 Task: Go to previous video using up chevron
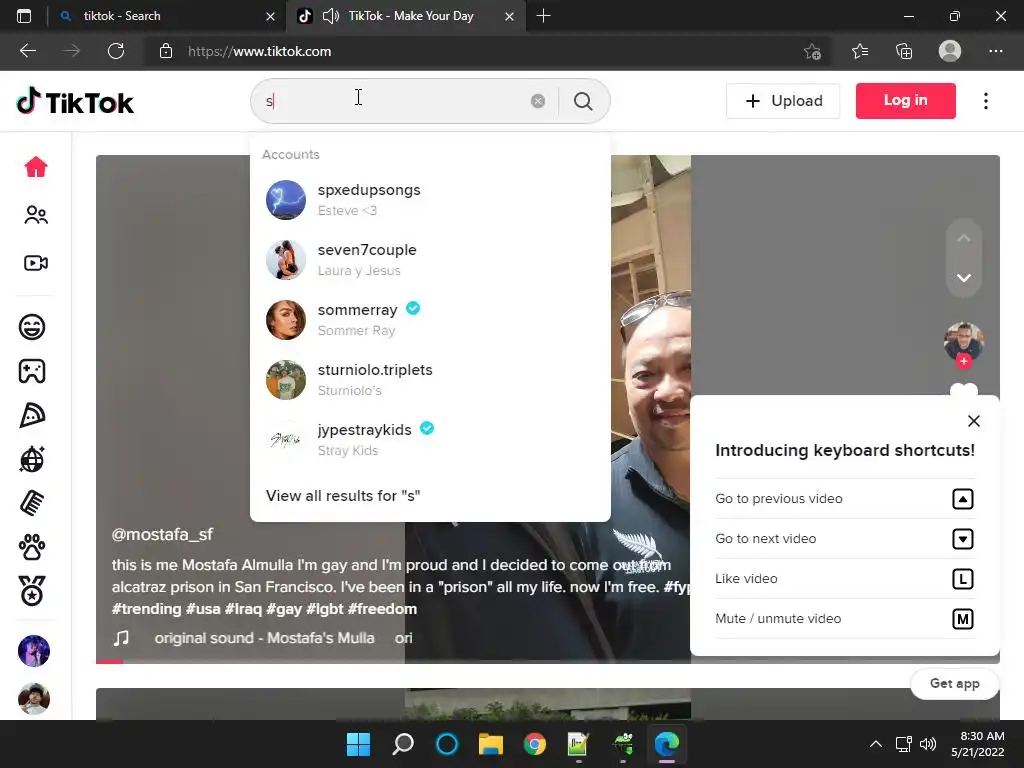tap(963, 238)
